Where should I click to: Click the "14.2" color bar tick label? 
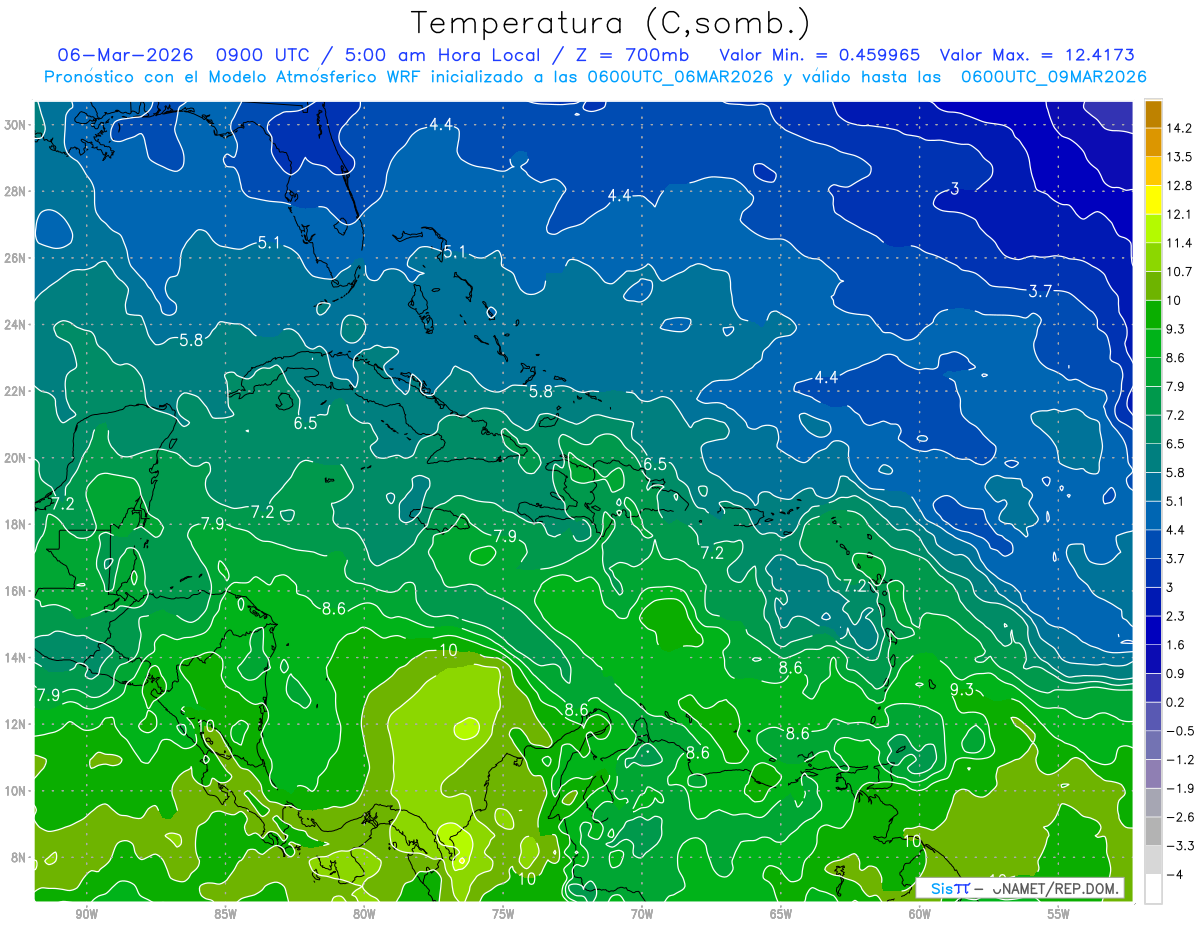tap(1179, 128)
